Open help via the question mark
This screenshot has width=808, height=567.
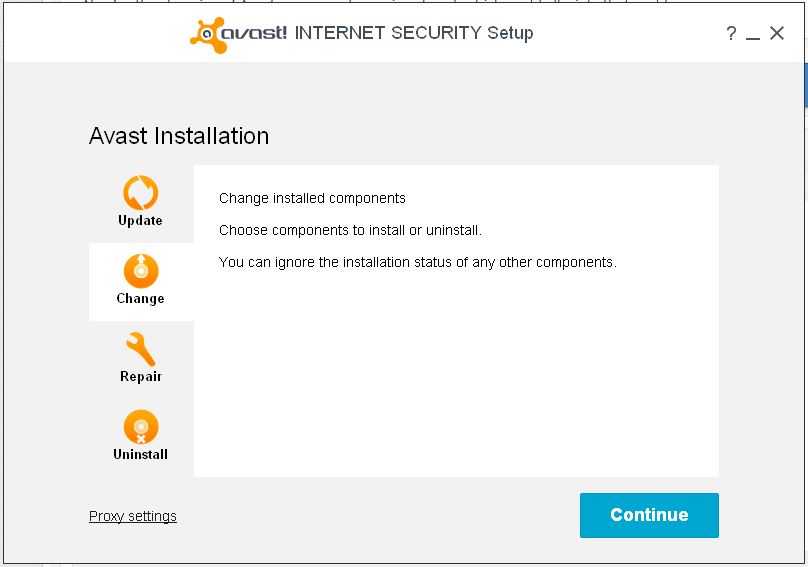731,34
